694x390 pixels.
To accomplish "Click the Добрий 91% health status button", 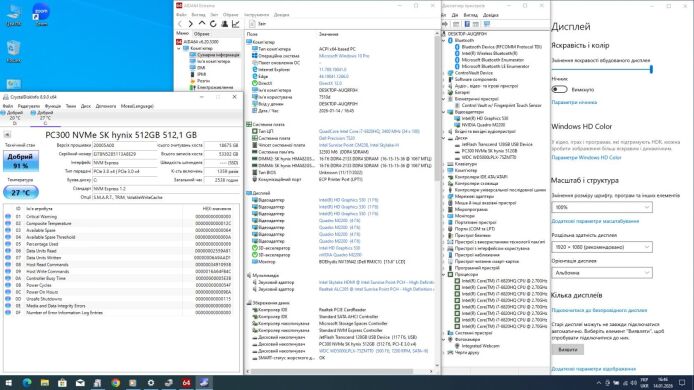I will click(x=21, y=161).
